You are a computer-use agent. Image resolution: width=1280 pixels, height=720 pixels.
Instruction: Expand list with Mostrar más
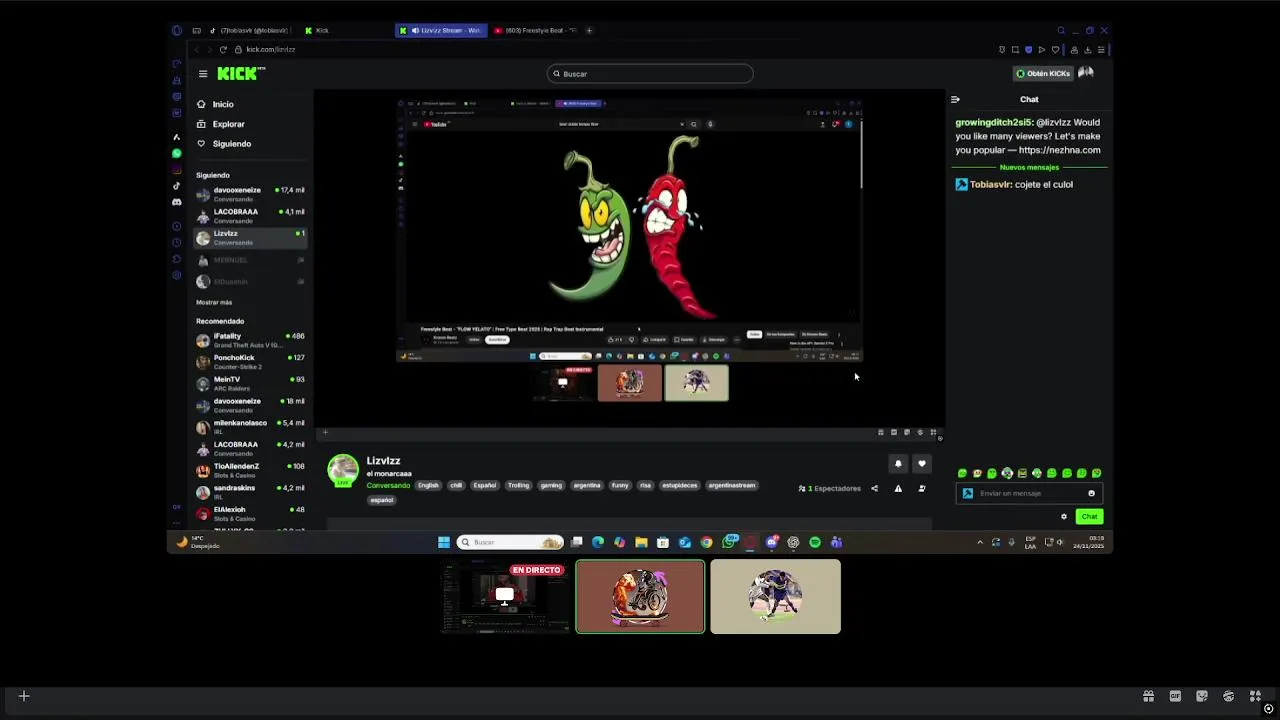[x=214, y=302]
